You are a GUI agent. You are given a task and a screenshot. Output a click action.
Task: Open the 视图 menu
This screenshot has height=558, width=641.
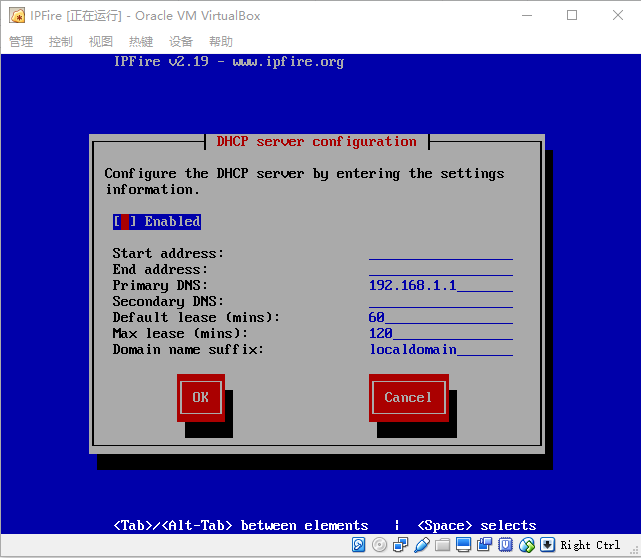click(x=101, y=41)
